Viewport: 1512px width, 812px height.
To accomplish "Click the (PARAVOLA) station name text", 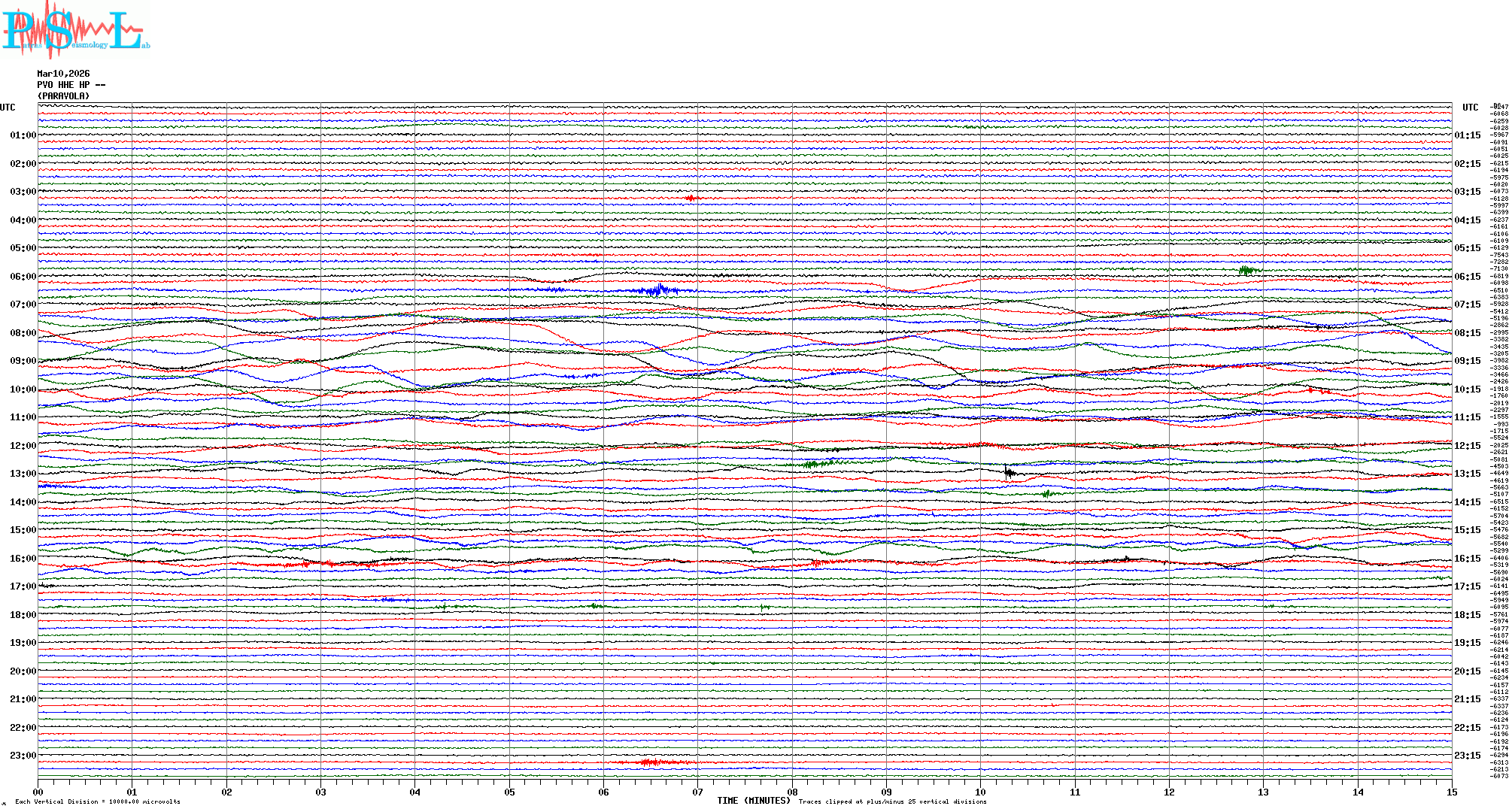I will click(x=63, y=96).
